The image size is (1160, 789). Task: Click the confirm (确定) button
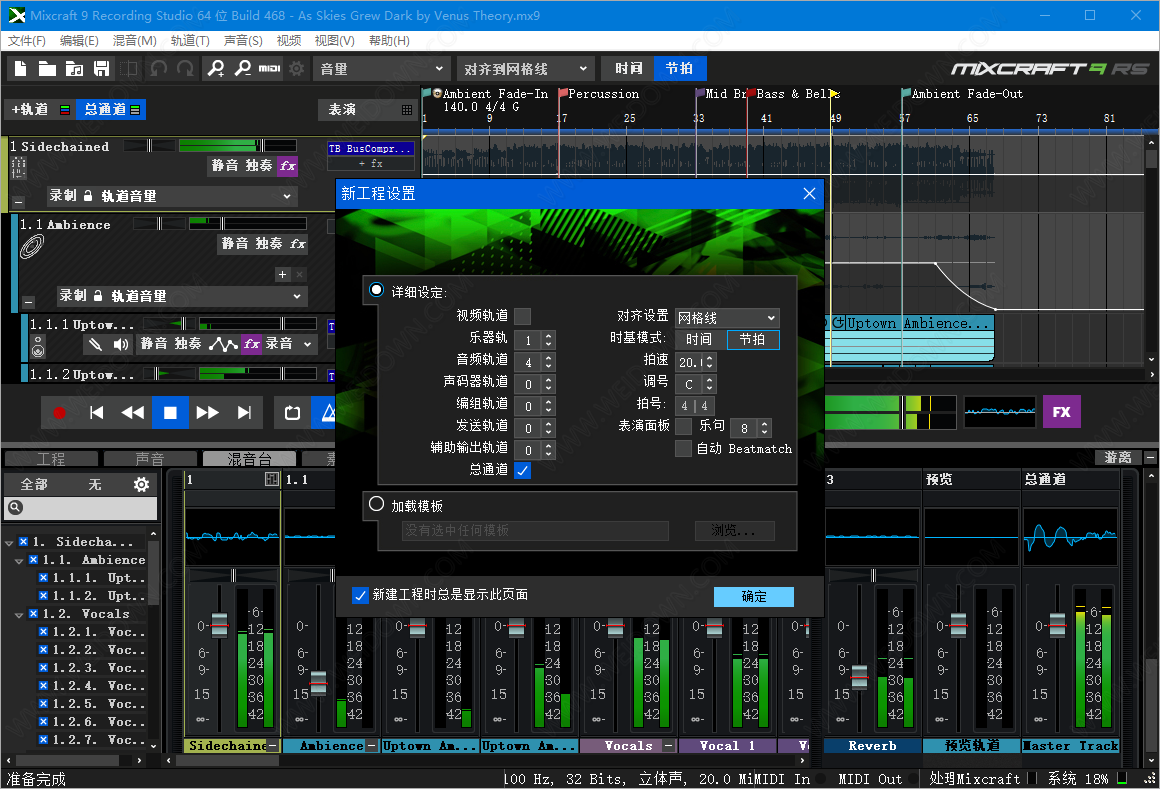(x=754, y=597)
